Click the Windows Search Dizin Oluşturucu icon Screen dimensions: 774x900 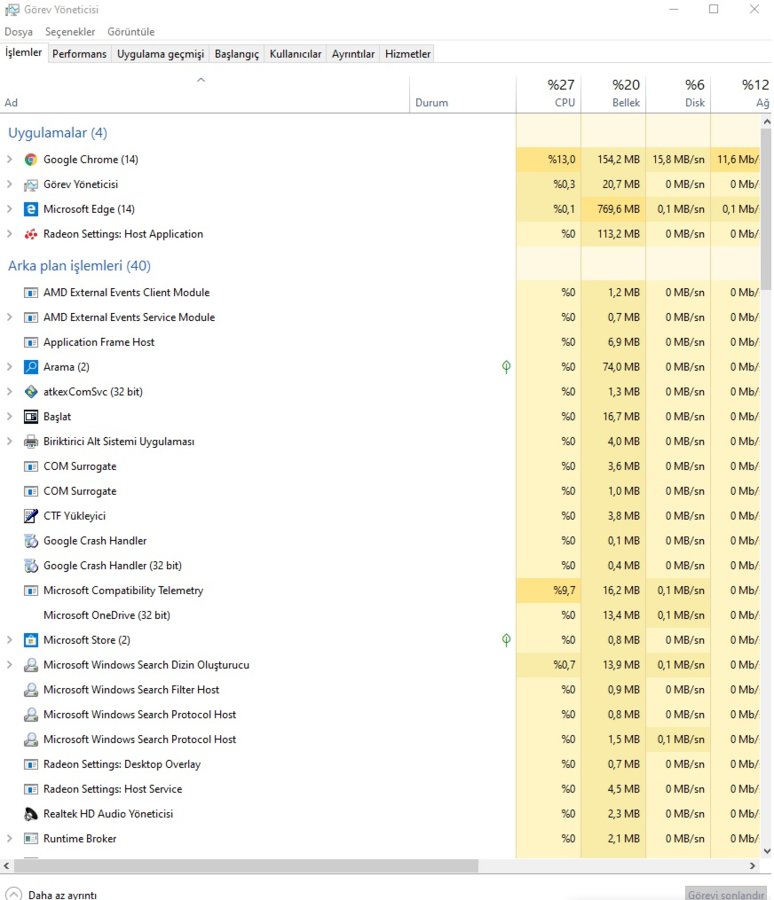(x=31, y=665)
